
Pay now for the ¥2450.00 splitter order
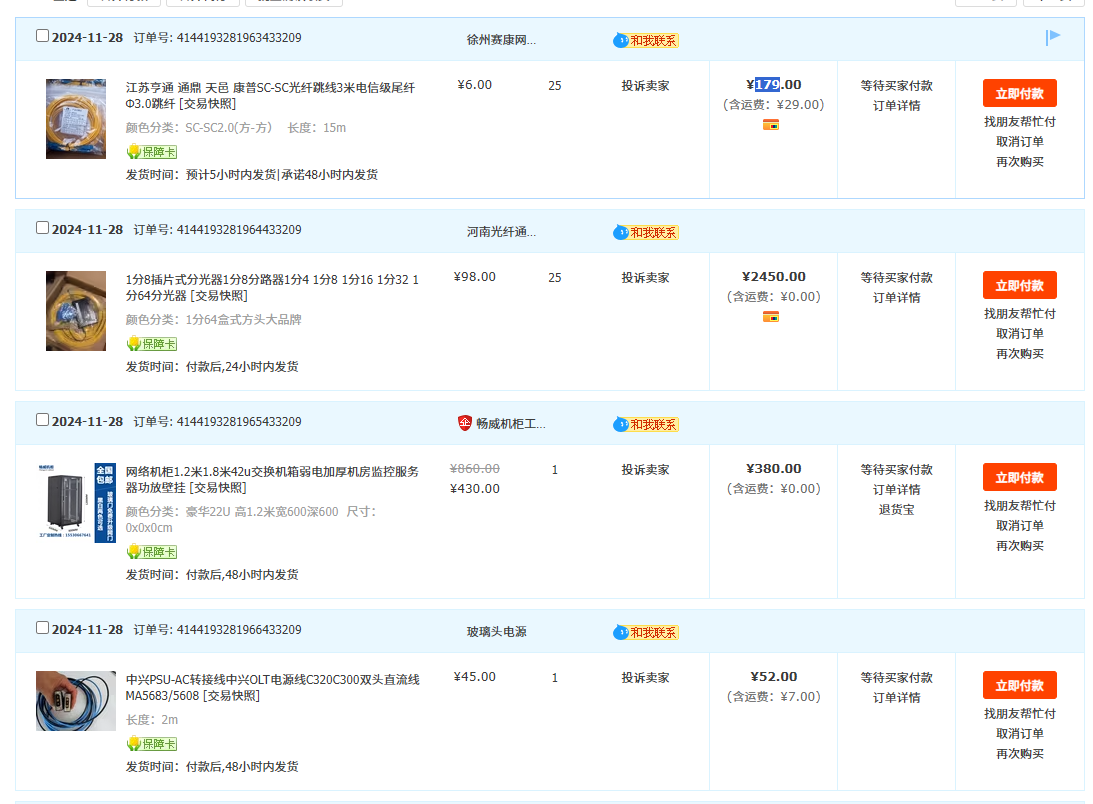(1019, 285)
